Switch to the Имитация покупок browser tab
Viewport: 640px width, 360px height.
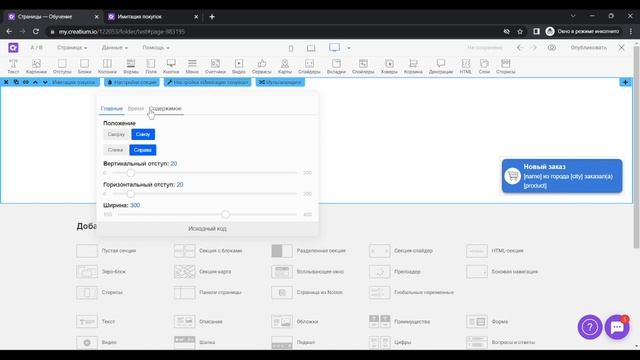(x=153, y=17)
